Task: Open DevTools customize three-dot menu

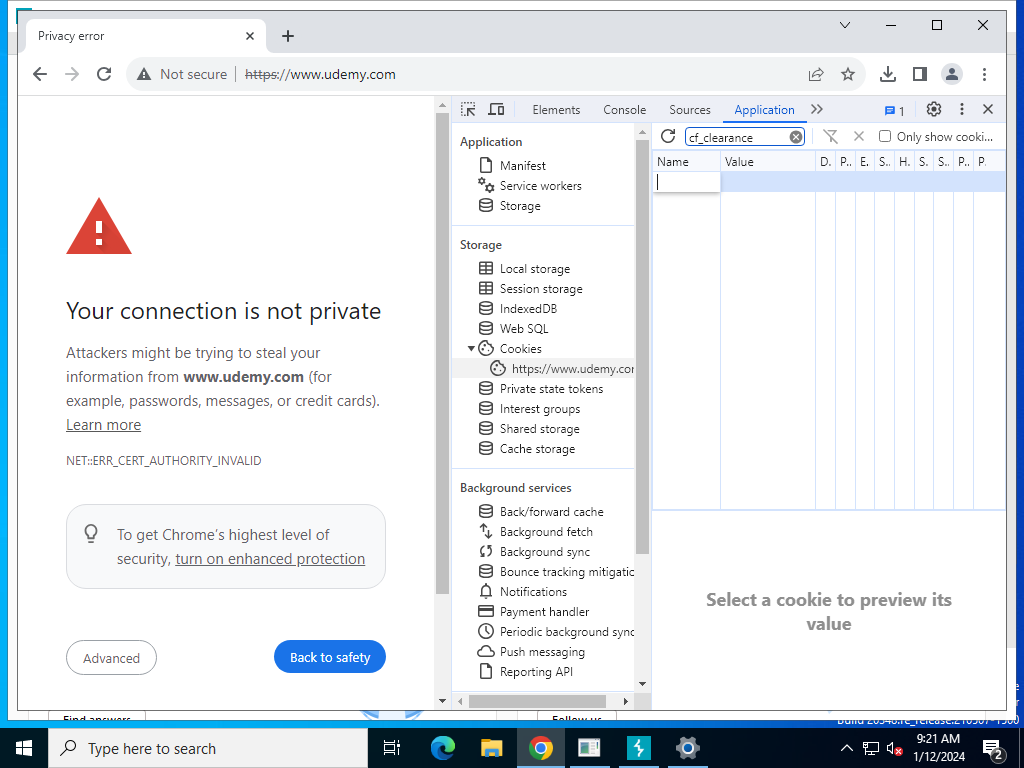Action: [x=961, y=109]
